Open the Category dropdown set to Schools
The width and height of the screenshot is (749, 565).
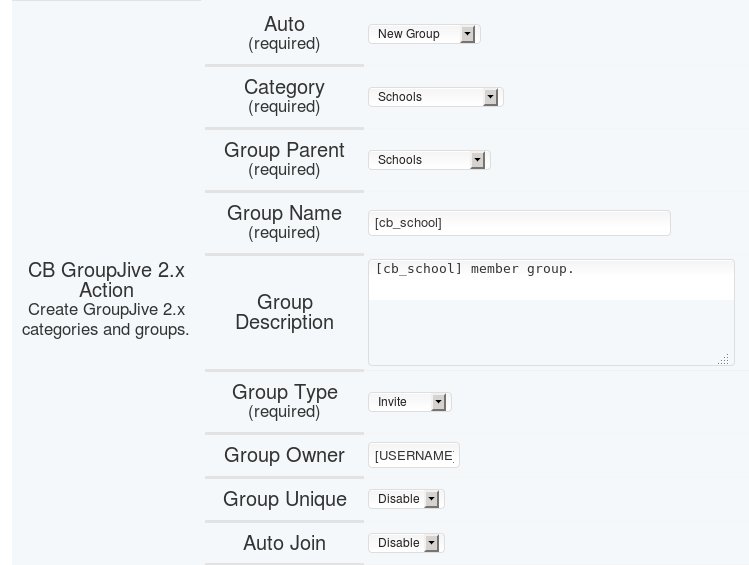(x=436, y=97)
